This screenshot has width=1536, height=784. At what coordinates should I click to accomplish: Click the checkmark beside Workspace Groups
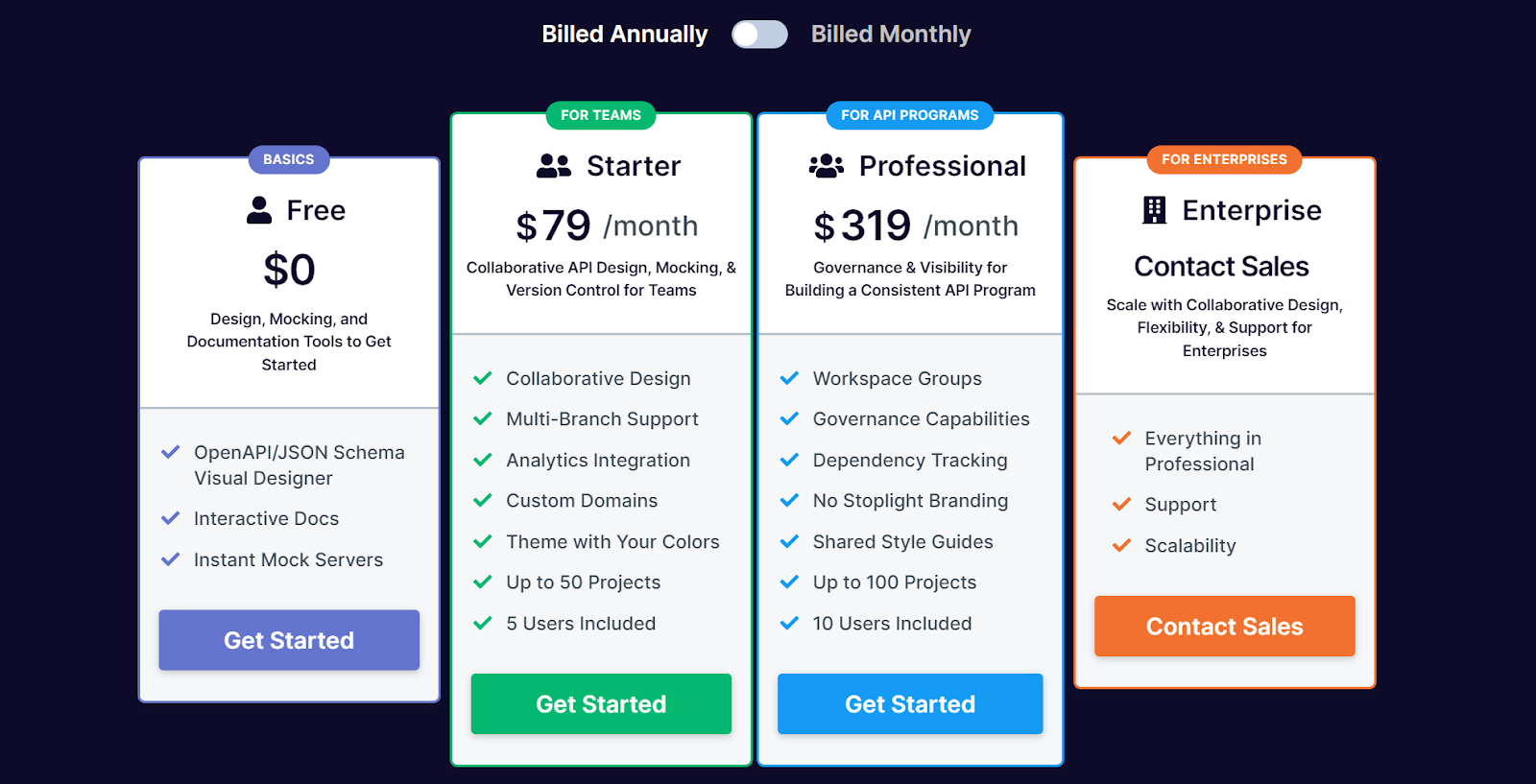click(x=790, y=378)
